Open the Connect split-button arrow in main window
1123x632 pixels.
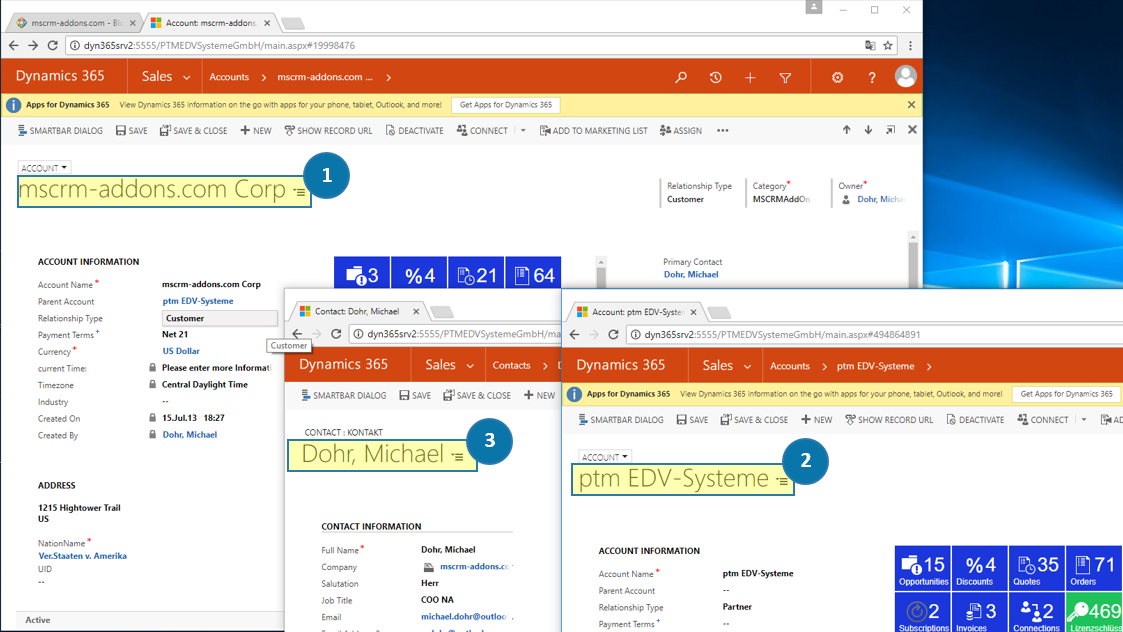(x=523, y=130)
